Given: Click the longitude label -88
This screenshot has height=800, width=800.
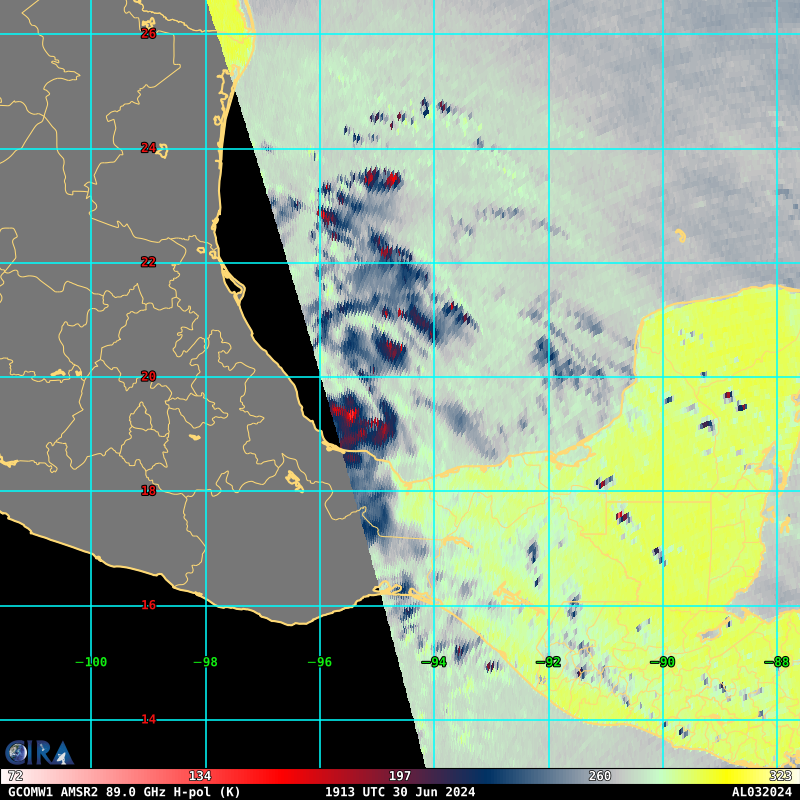Looking at the screenshot, I should click(777, 662).
